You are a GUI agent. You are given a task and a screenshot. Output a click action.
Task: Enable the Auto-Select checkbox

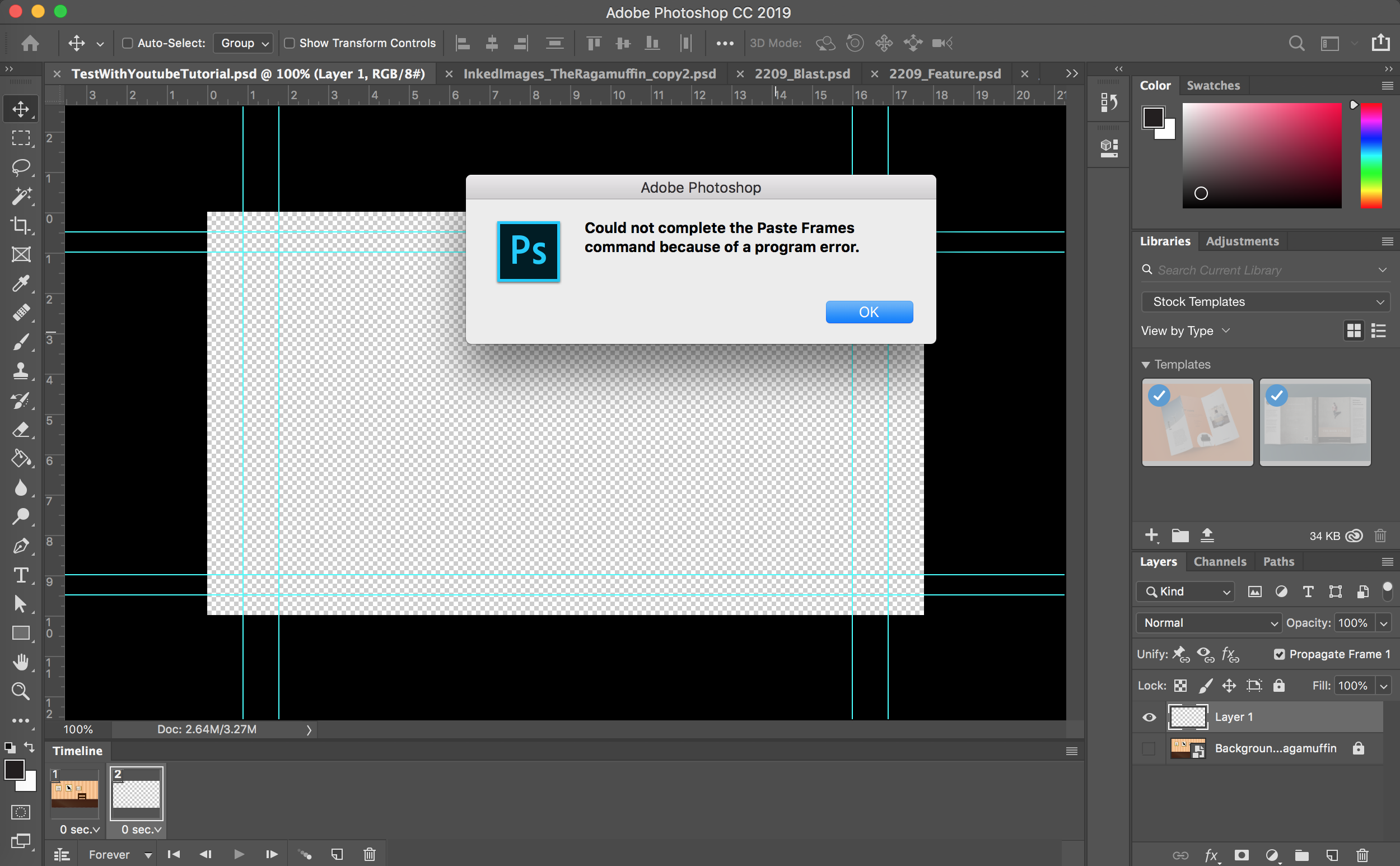(128, 43)
